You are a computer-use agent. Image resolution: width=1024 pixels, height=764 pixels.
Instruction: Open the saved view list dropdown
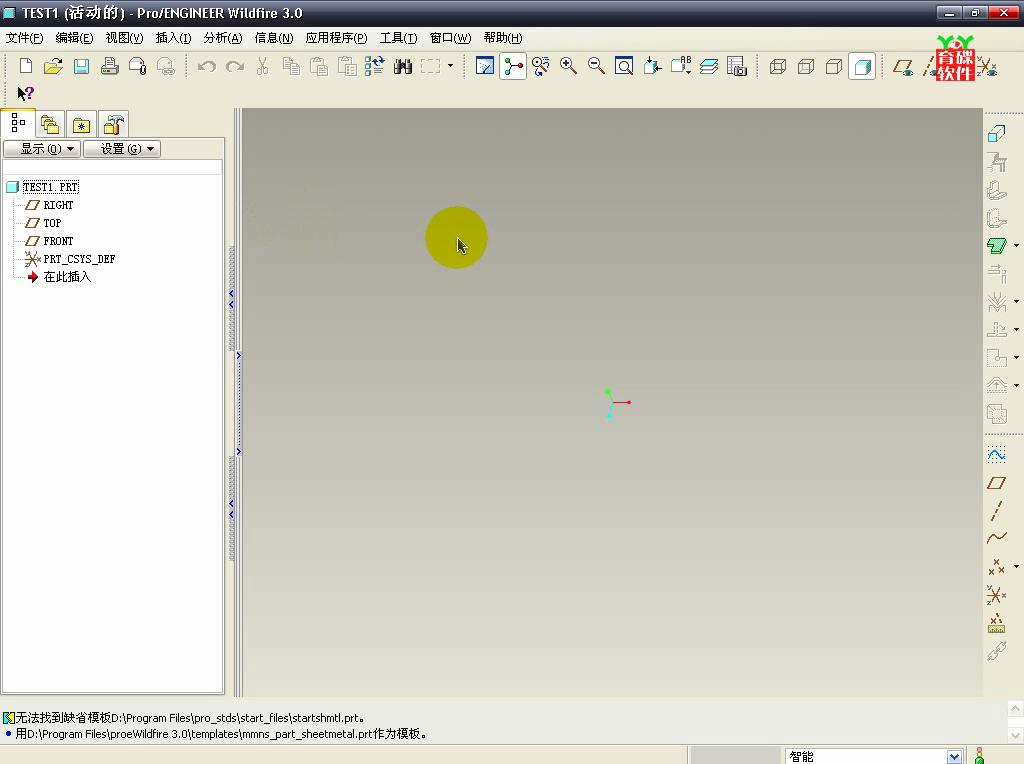click(x=680, y=66)
